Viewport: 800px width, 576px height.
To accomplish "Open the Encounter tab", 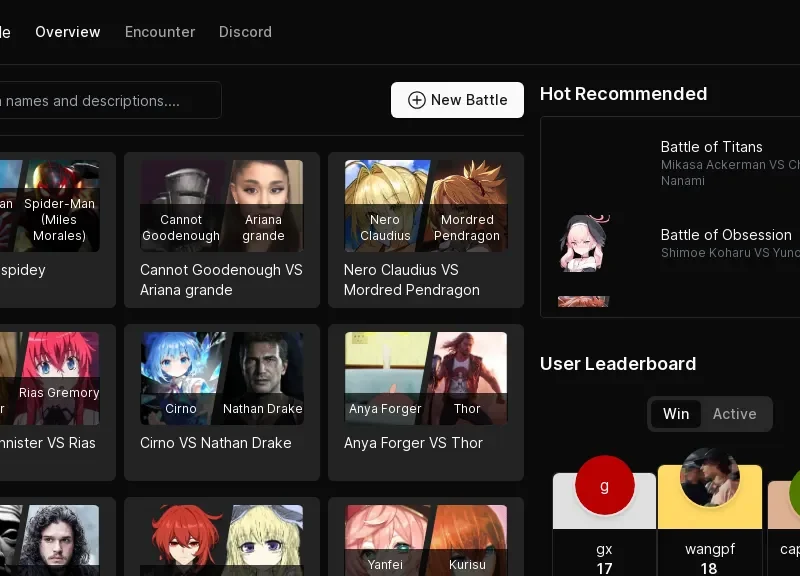I will (x=160, y=32).
